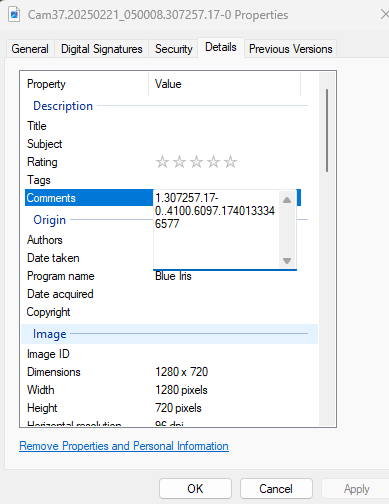Viewport: 389px width, 504px height.
Task: Set rating to first star
Action: (162, 162)
